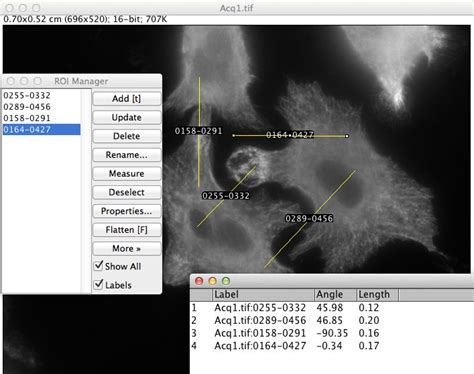Screen dimensions: 474x374
Task: Click the 0289-0456 label on image
Action: tap(309, 218)
